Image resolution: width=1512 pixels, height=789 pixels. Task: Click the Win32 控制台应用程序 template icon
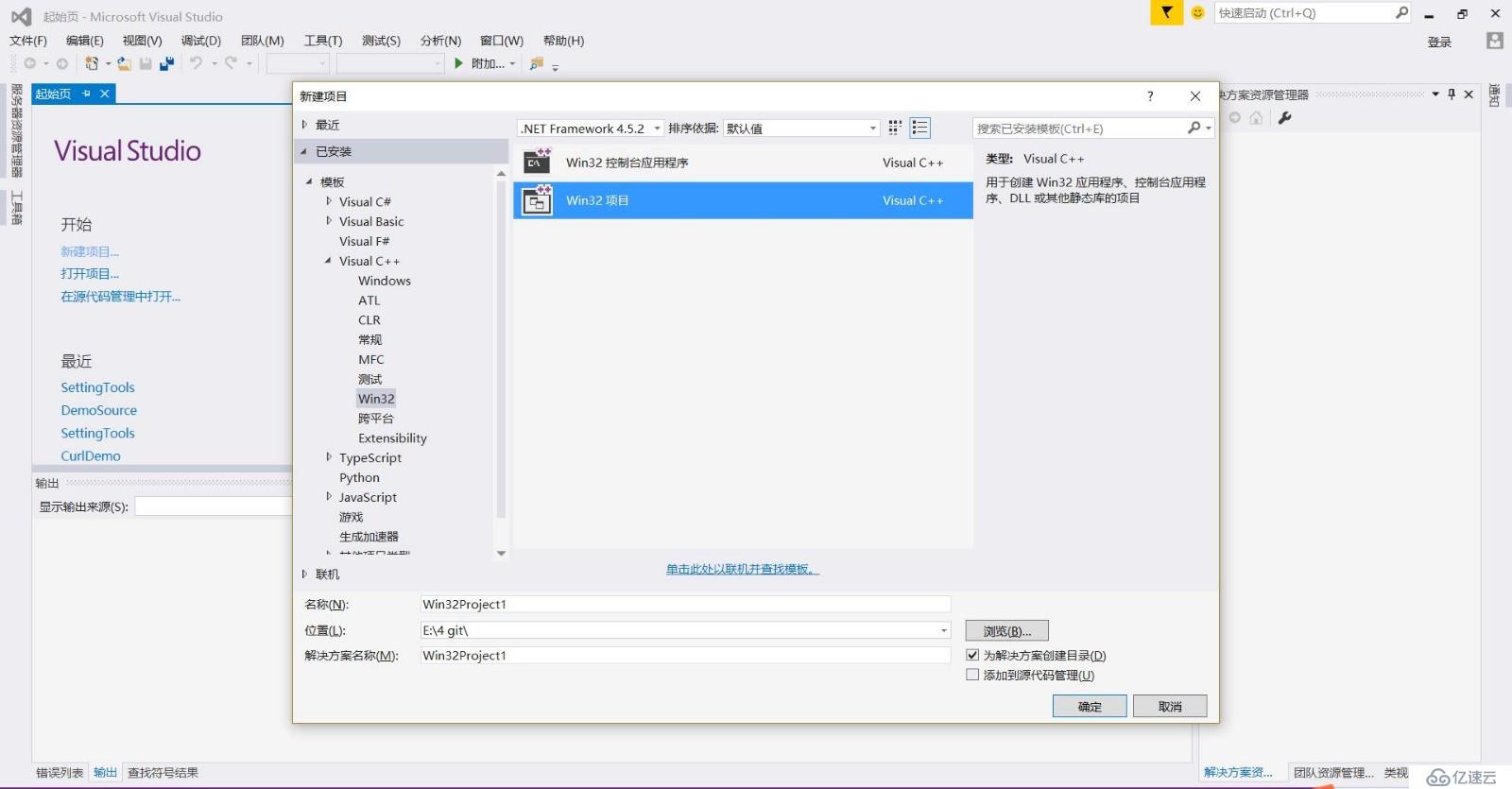(537, 162)
